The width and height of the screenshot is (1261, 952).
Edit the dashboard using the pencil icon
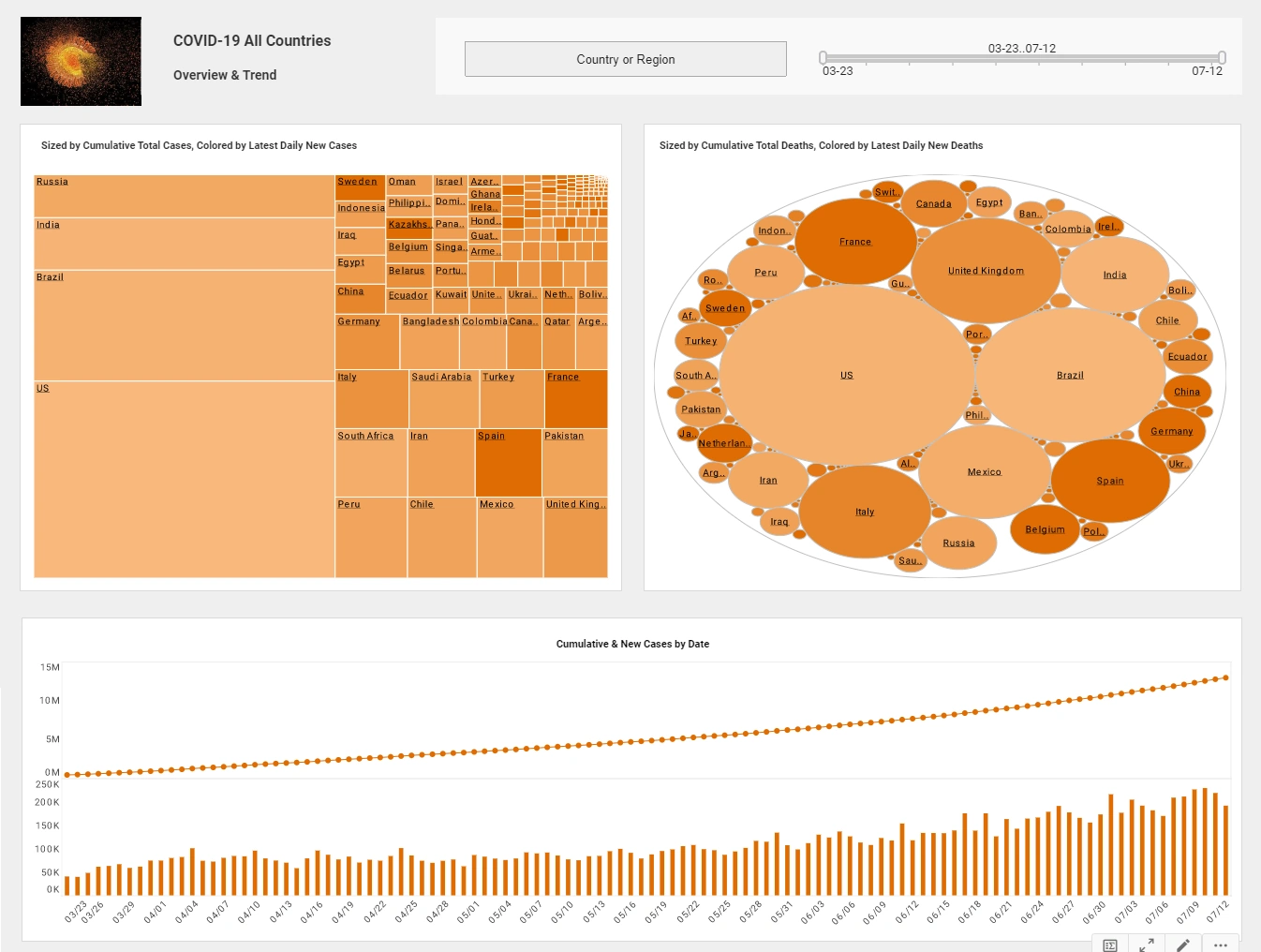click(x=1182, y=945)
